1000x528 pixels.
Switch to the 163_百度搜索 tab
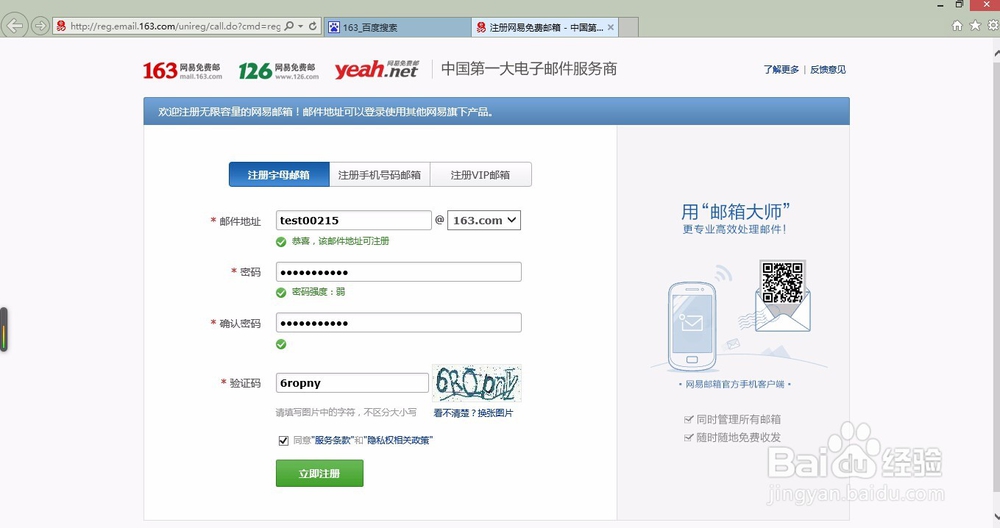[x=397, y=27]
